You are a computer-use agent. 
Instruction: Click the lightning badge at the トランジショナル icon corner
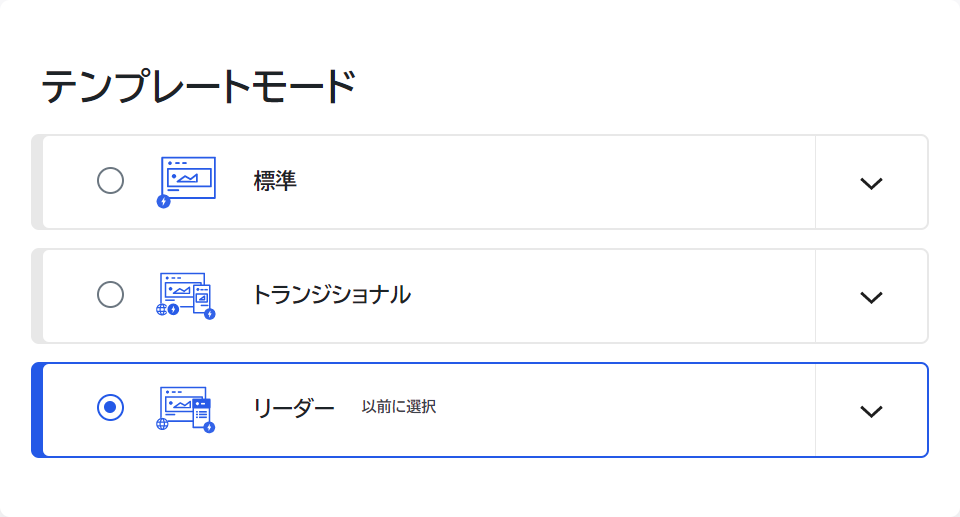[x=209, y=314]
